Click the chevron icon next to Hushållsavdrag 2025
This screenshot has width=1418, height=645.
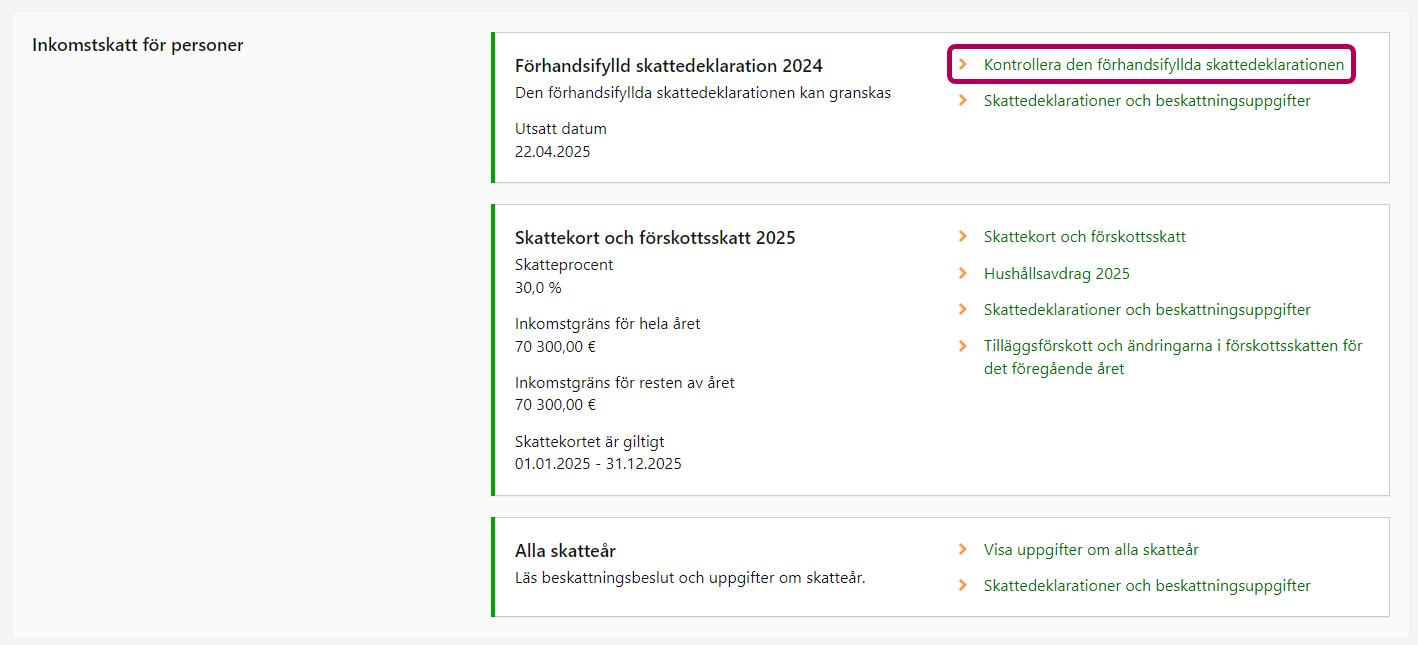point(963,273)
